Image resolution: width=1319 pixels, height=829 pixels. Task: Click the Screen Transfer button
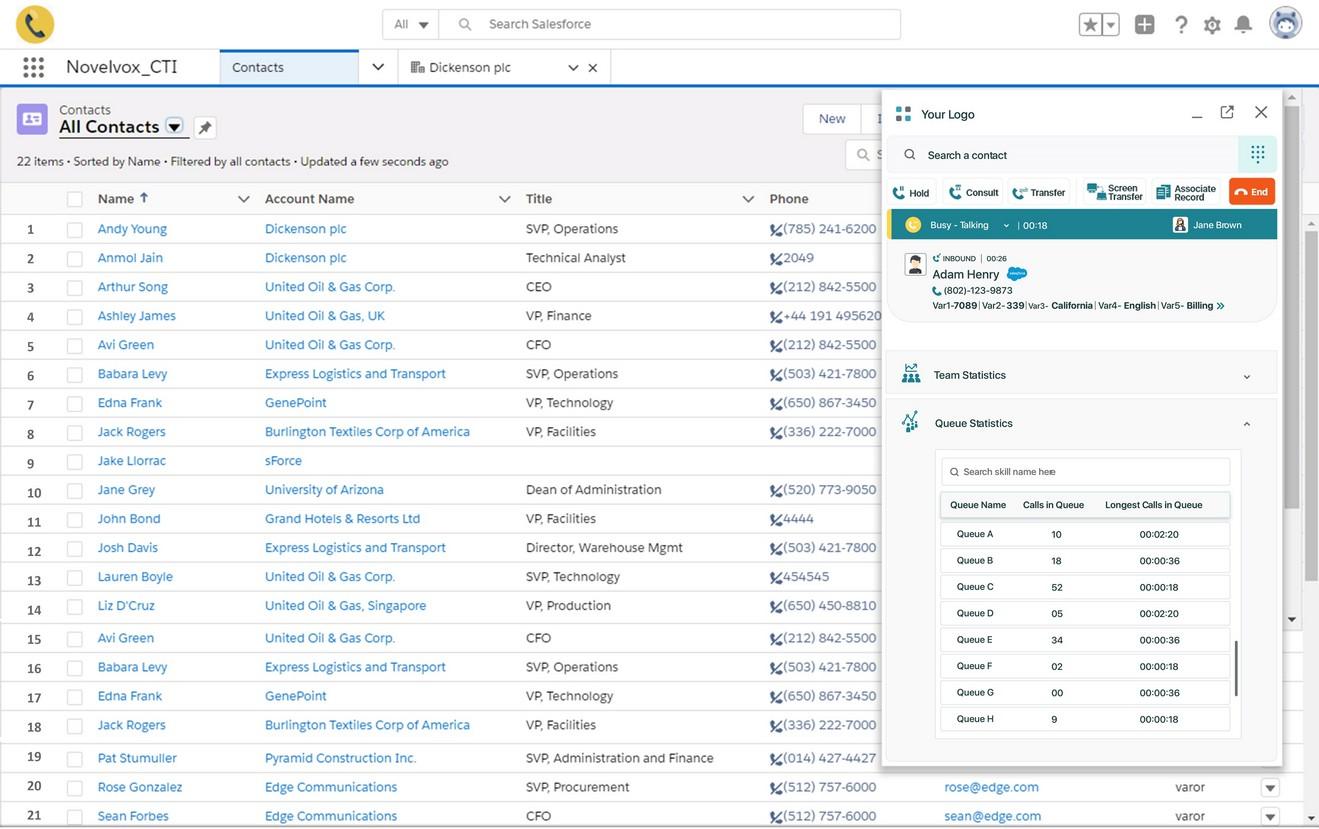tap(1114, 192)
